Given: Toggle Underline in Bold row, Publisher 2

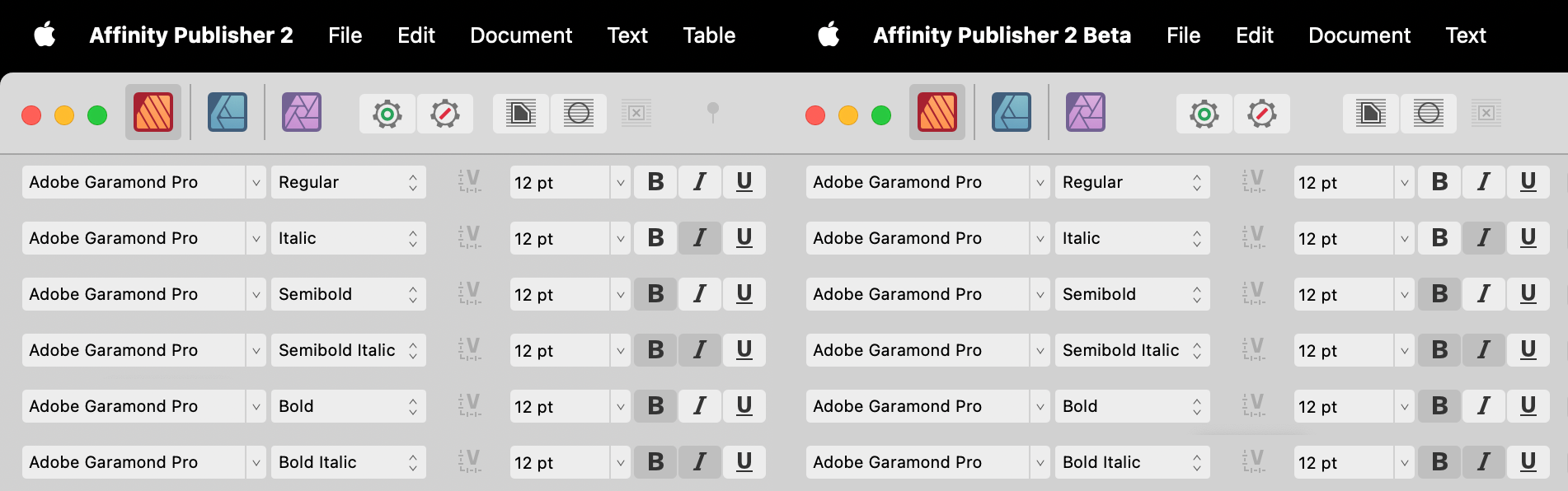Looking at the screenshot, I should click(744, 406).
